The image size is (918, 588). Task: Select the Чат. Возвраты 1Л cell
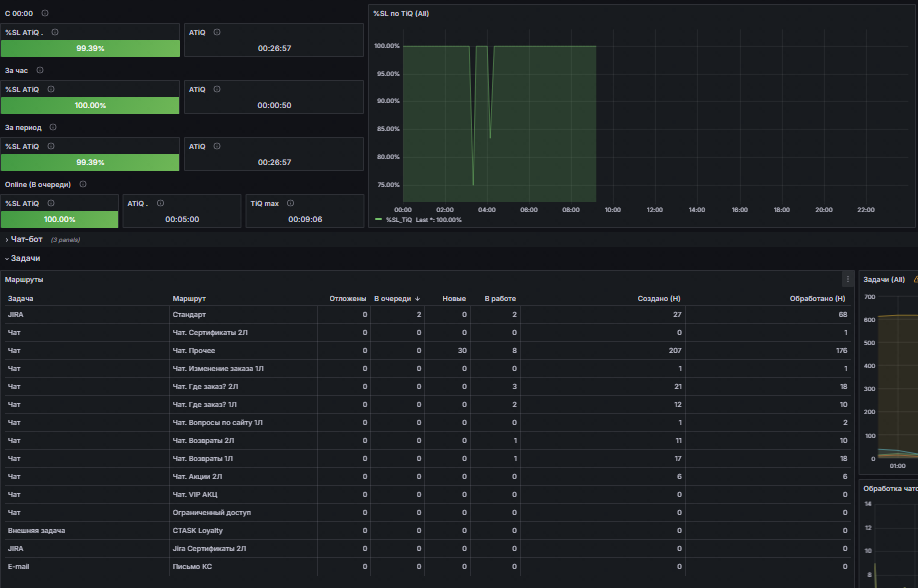click(244, 459)
